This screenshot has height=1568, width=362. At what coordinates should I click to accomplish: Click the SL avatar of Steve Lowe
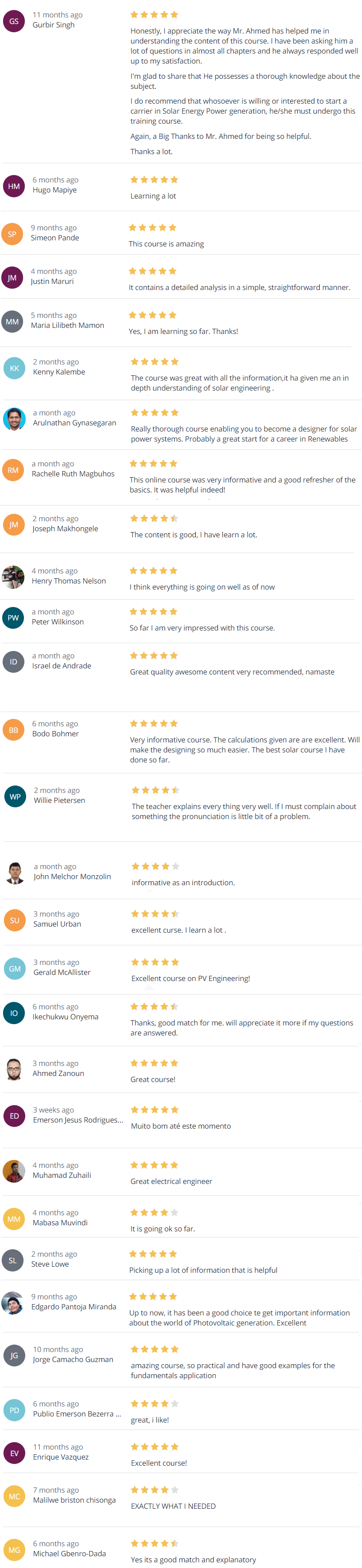coord(13,1260)
